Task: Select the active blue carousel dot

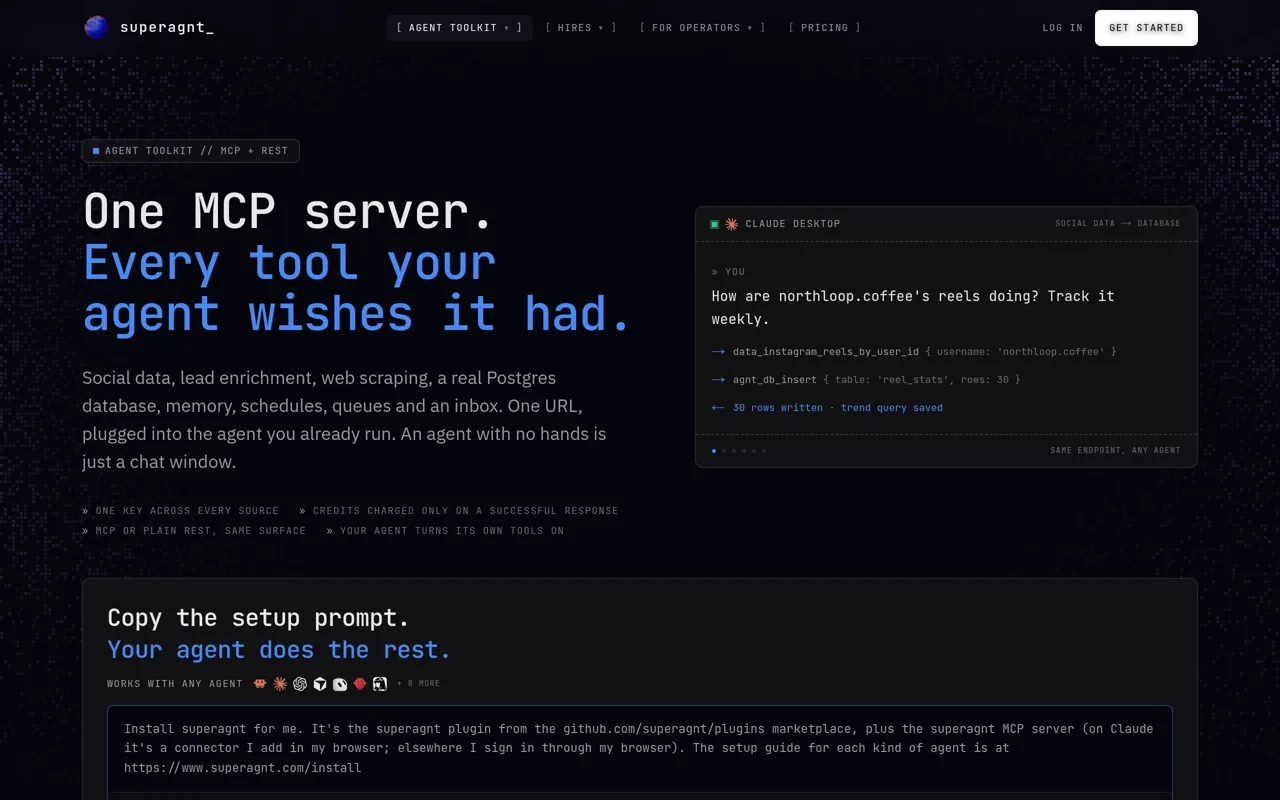Action: (714, 451)
